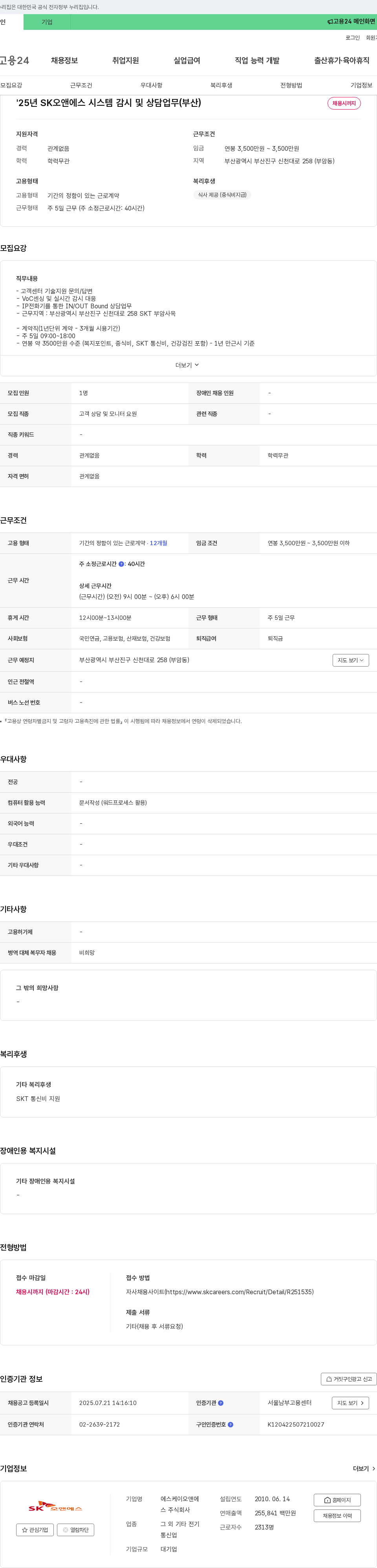This screenshot has height=1568, width=377.
Task: Switch to the 기업 tab
Action: pyautogui.click(x=47, y=22)
